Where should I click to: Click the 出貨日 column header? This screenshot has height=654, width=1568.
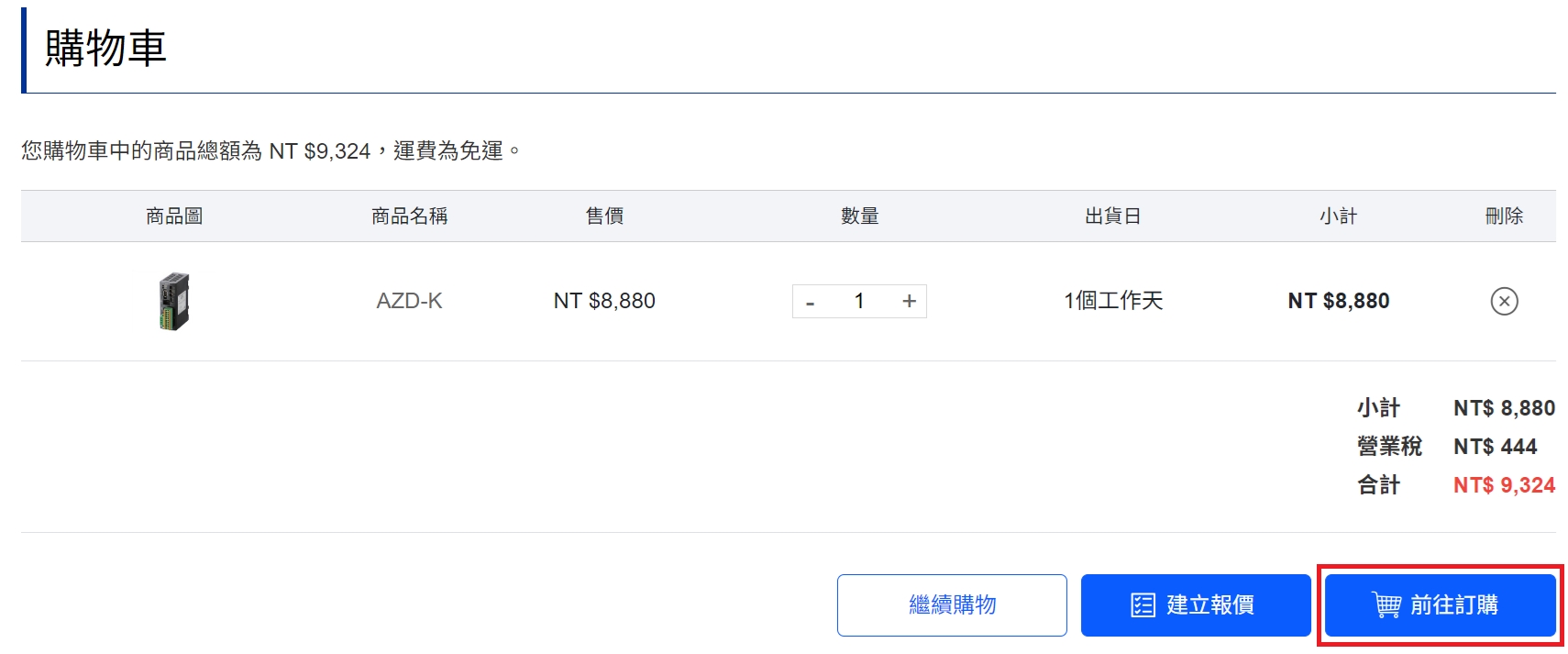[1112, 216]
